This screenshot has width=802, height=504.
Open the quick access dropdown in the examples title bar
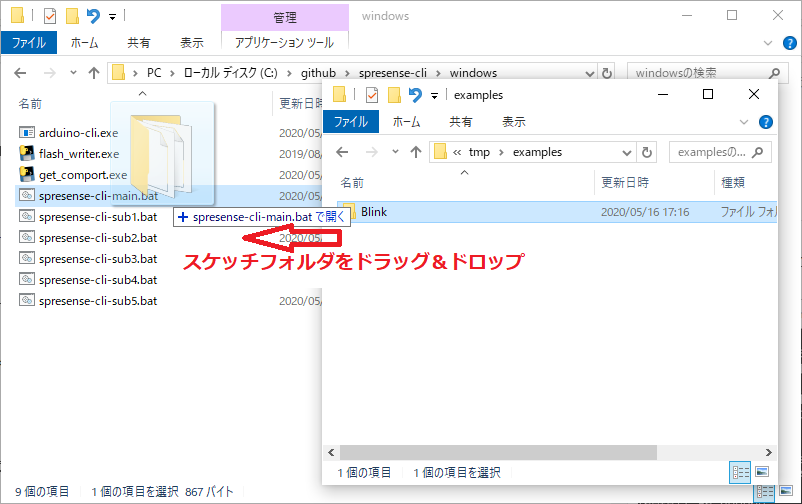[x=434, y=96]
